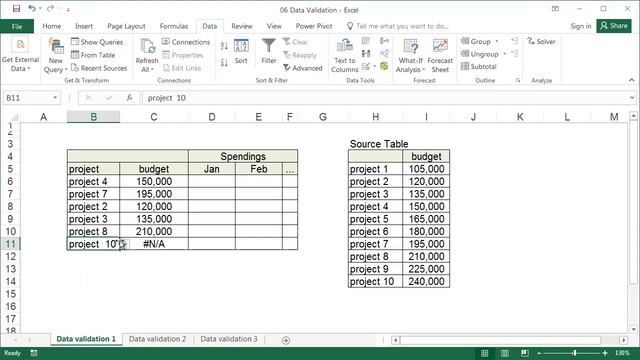Open the What-If Analysis dropdown
This screenshot has height=360, width=640.
(x=410, y=55)
